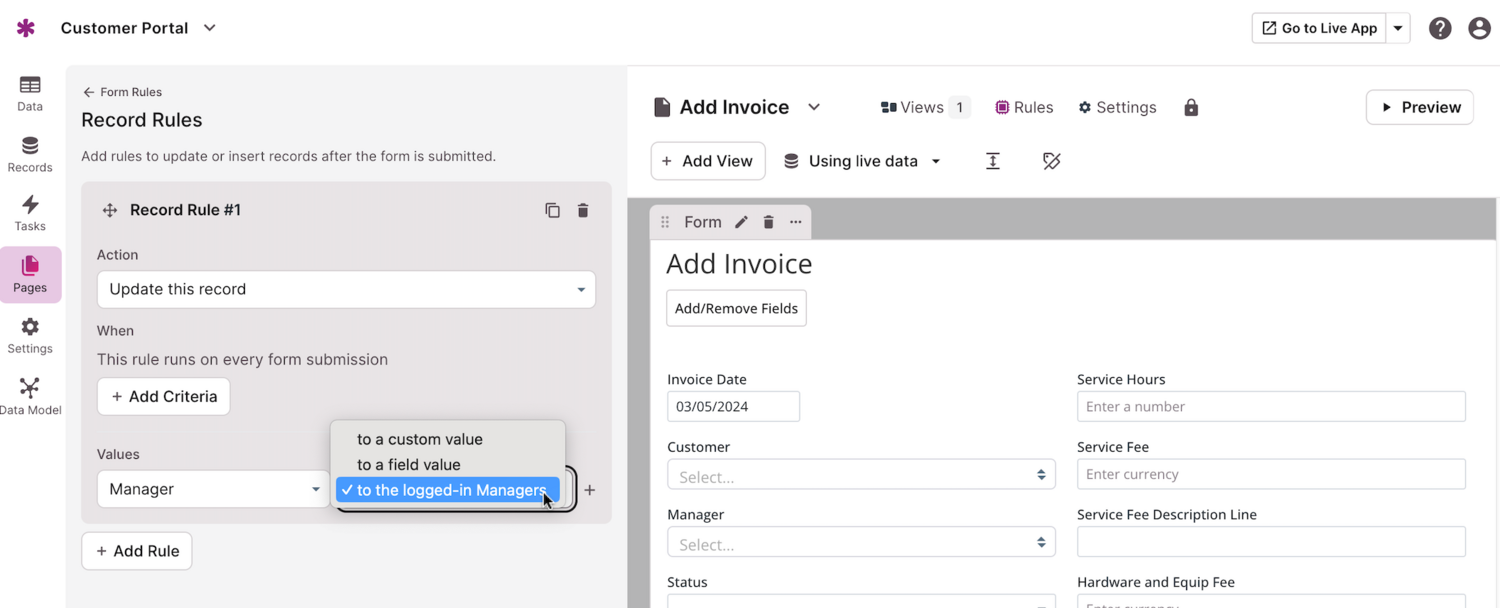Image resolution: width=1500 pixels, height=608 pixels.
Task: Expand the Action 'Update this record' dropdown
Action: pos(346,290)
